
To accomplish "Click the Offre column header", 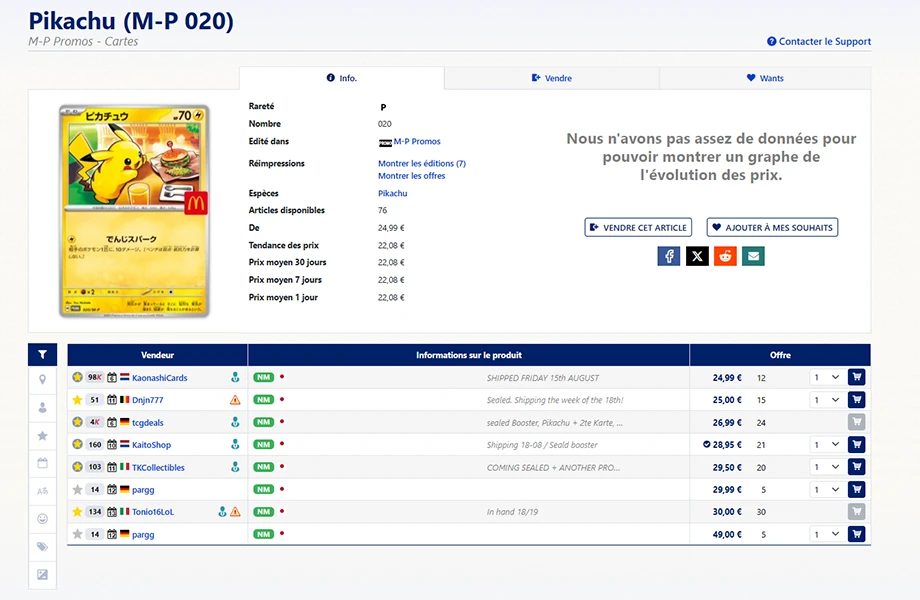I will (x=780, y=355).
